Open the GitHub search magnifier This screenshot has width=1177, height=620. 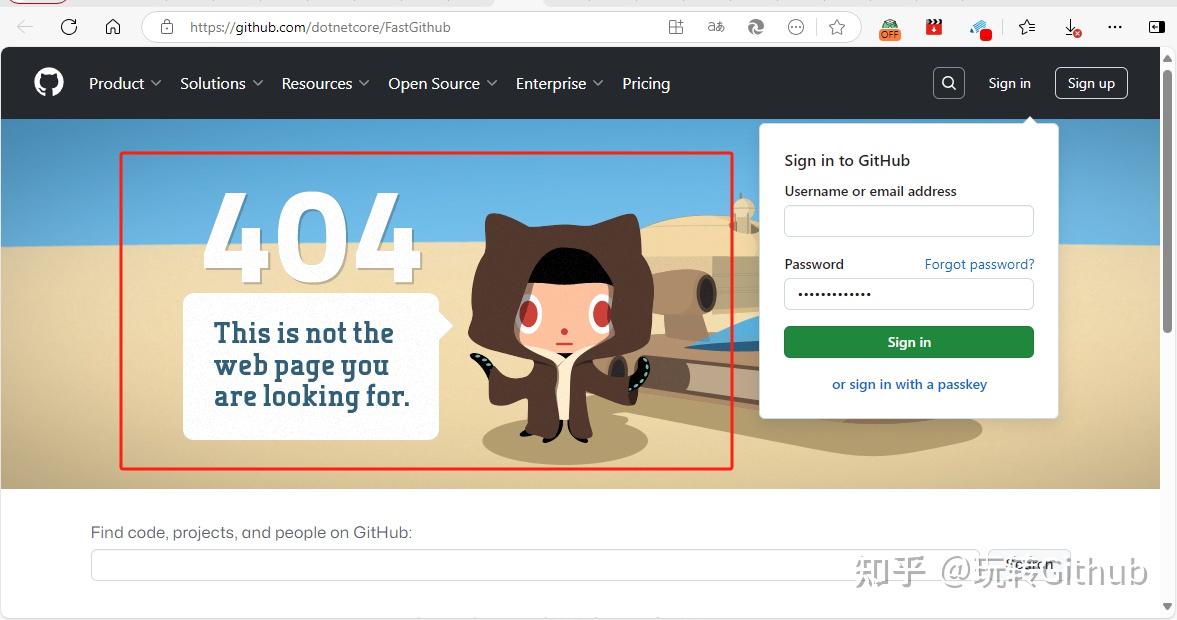948,83
